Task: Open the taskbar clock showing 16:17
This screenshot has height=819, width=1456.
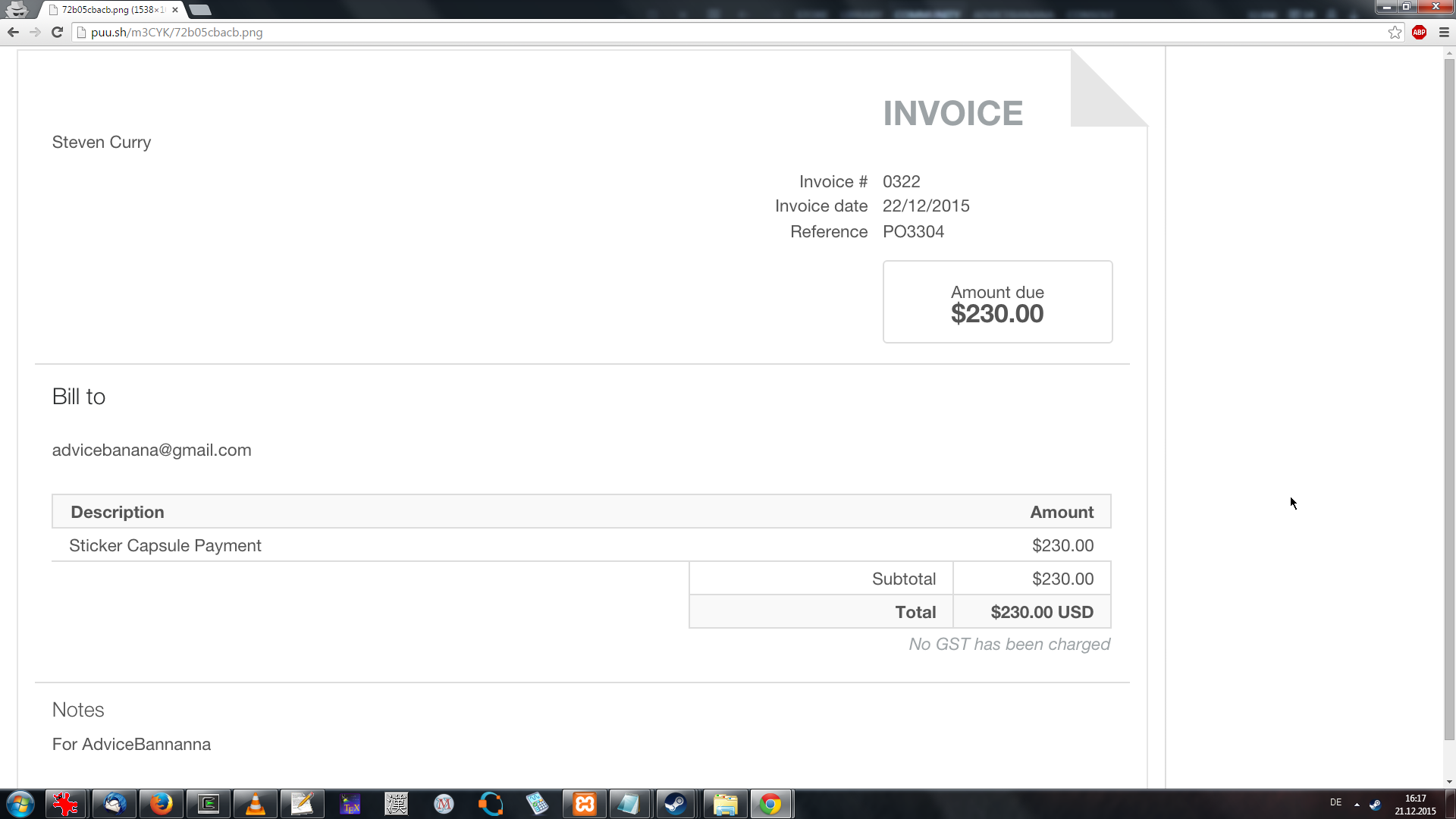Action: [x=1415, y=804]
